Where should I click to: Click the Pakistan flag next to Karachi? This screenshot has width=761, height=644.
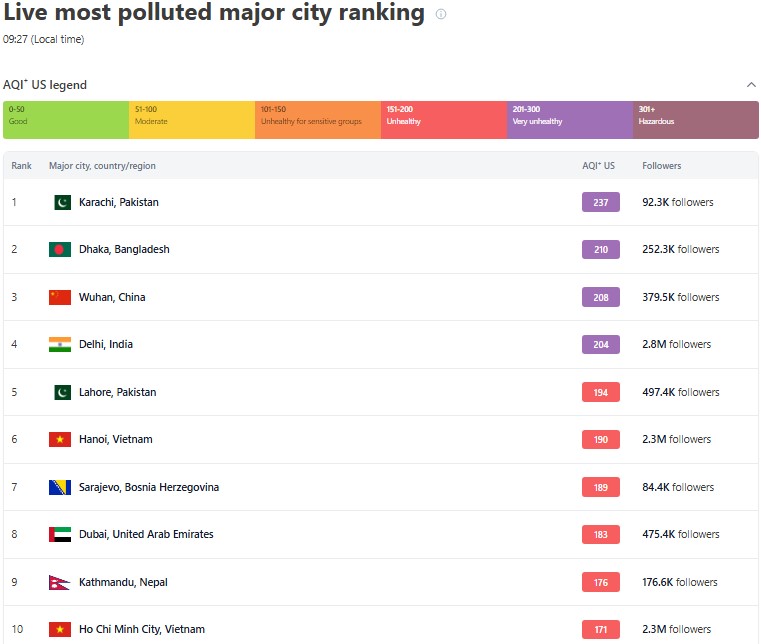click(62, 202)
